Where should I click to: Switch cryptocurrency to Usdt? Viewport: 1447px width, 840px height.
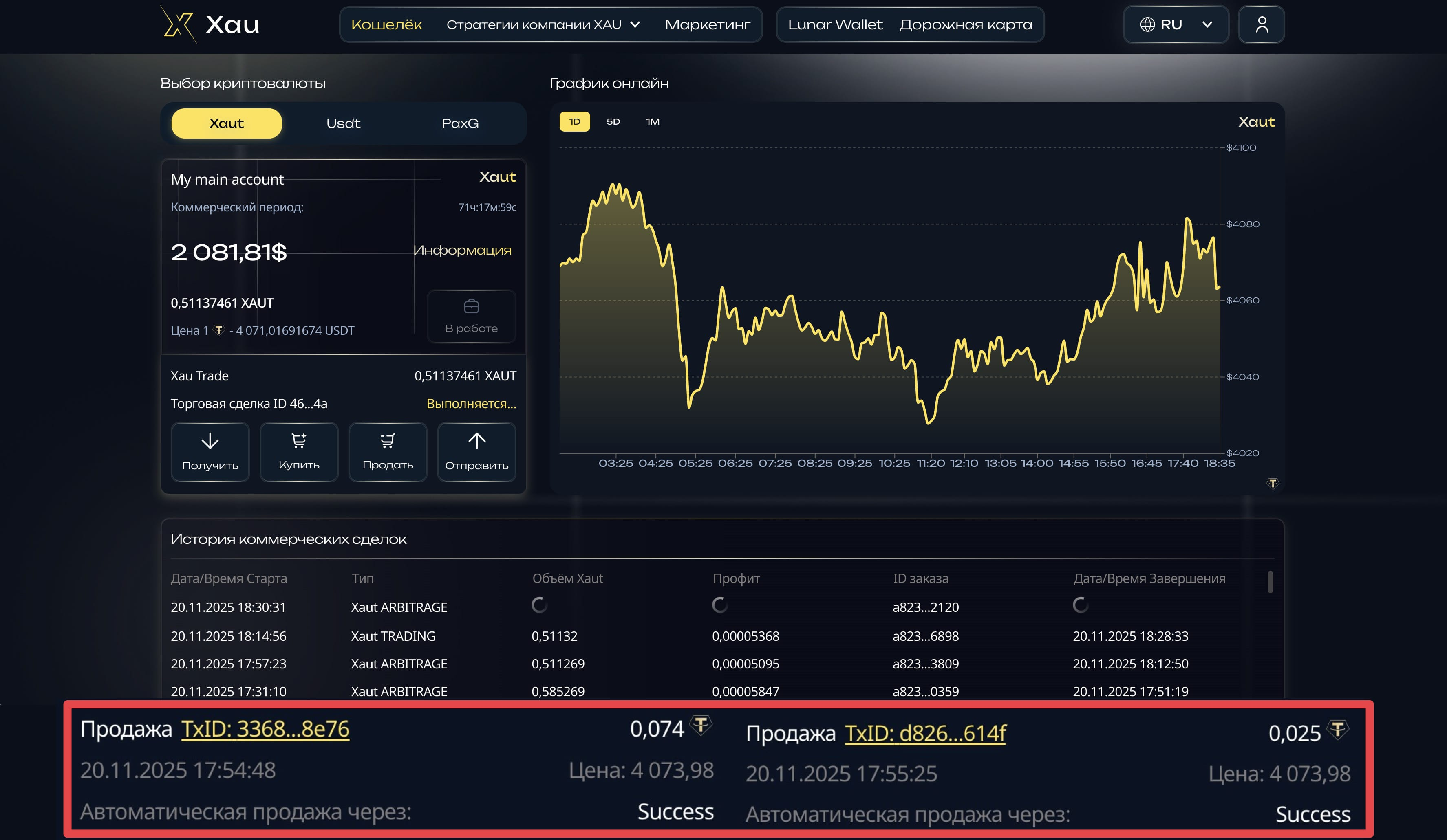[x=343, y=123]
